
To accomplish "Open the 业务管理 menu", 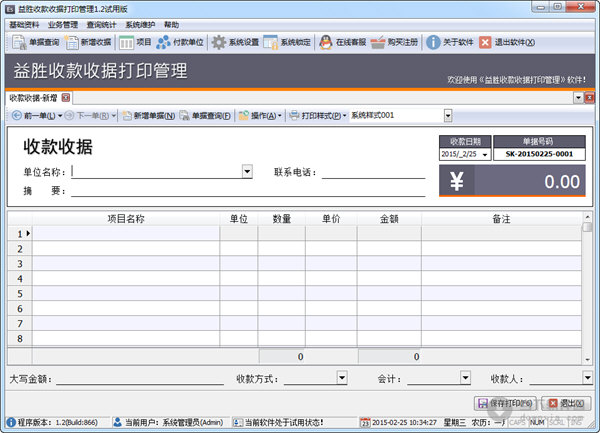I will tap(62, 24).
